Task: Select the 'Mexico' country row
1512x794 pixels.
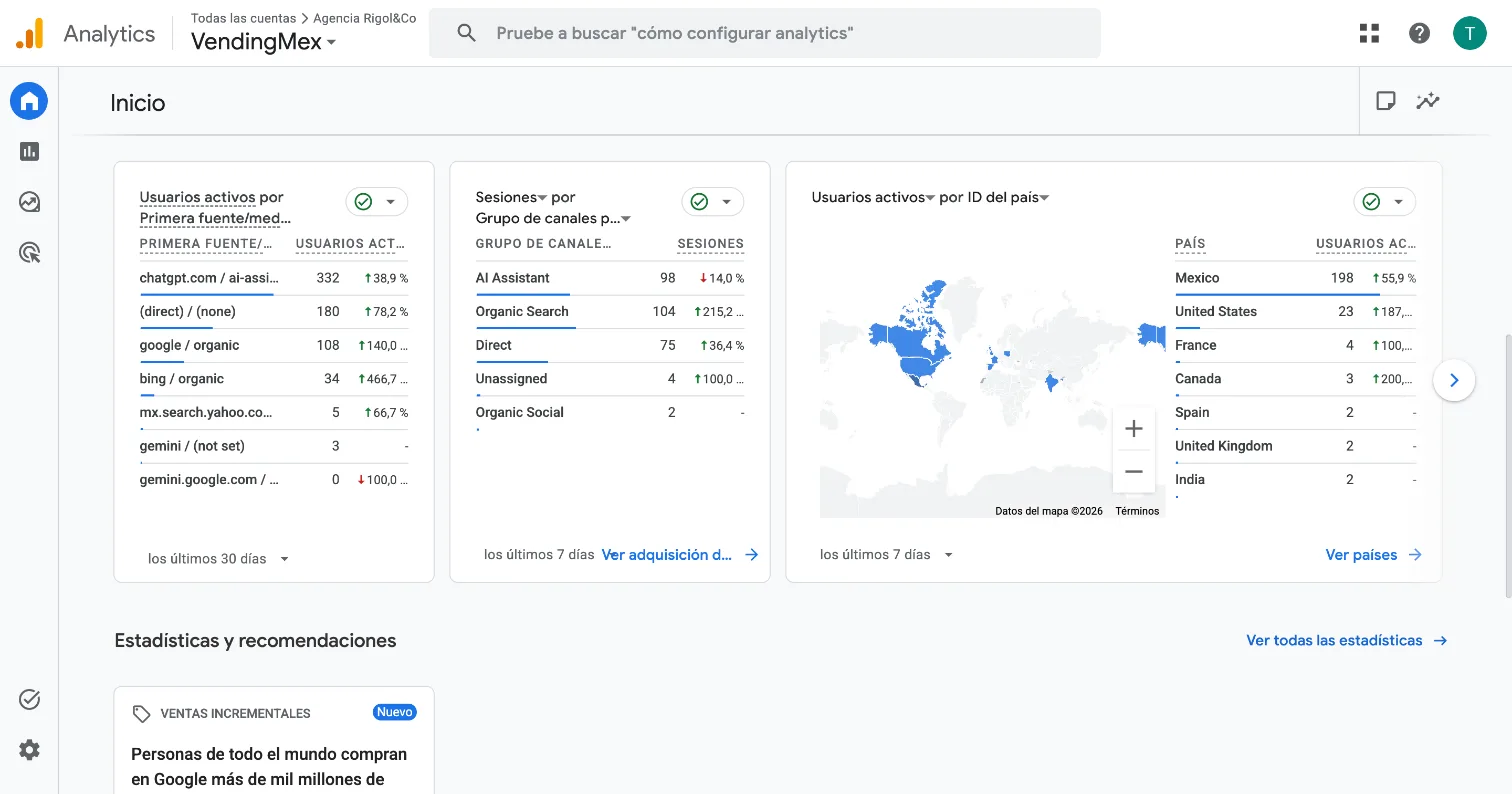Action: 1295,278
